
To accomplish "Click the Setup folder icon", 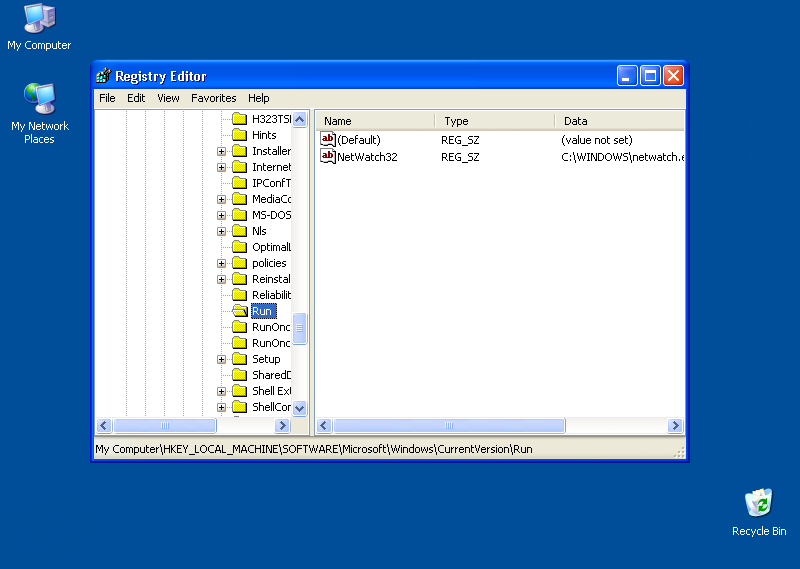I will tap(239, 359).
